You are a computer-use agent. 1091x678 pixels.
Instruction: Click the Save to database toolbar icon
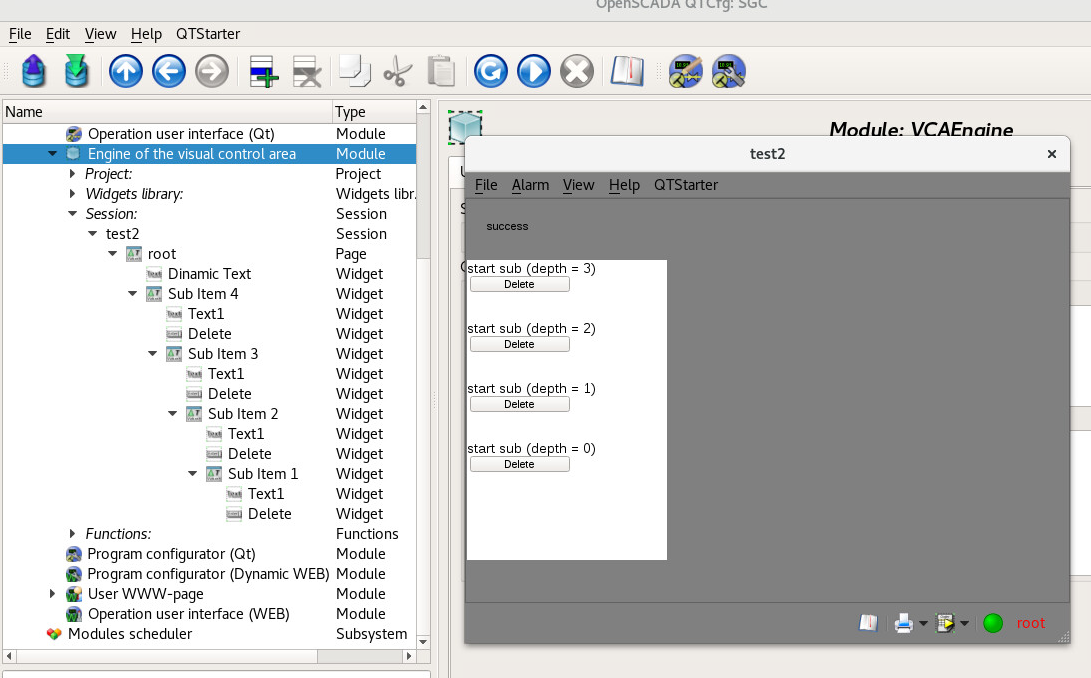[x=78, y=72]
